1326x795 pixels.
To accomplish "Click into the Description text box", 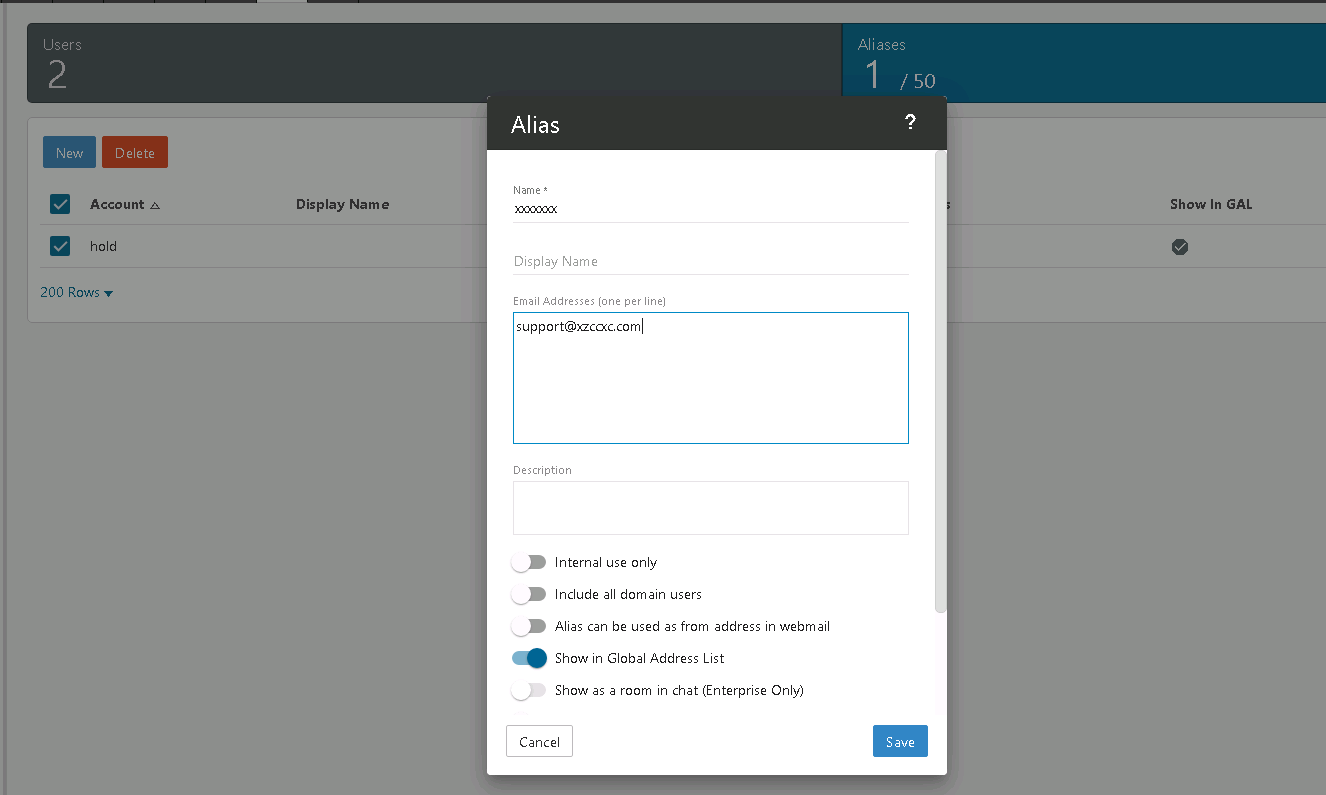I will pyautogui.click(x=710, y=508).
